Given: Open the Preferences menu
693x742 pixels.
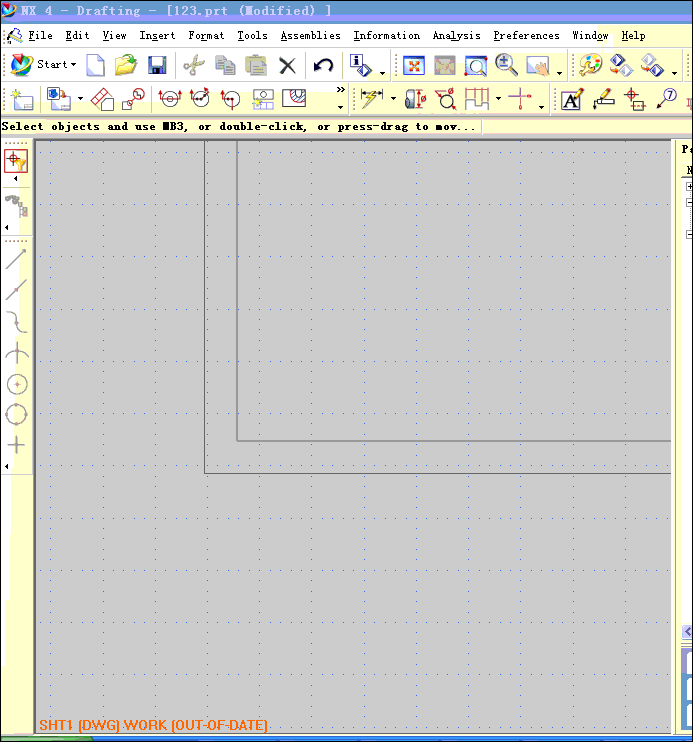Looking at the screenshot, I should (526, 35).
